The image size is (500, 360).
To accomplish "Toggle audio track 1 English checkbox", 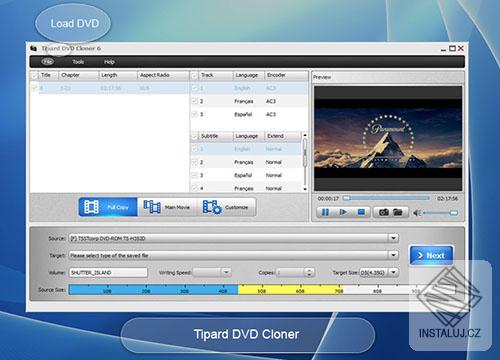I will pyautogui.click(x=194, y=88).
